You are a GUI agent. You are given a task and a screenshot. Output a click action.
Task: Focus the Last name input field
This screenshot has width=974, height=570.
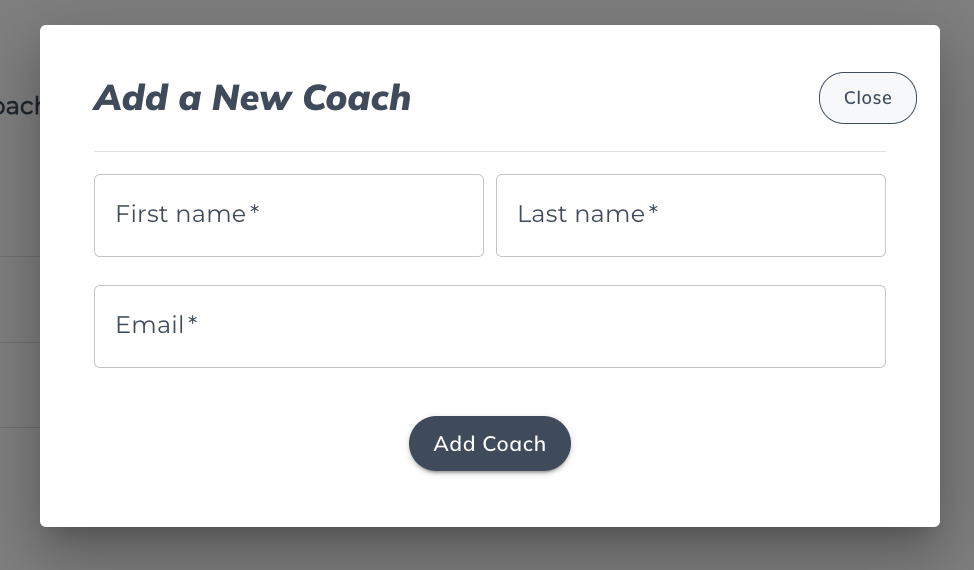pyautogui.click(x=690, y=215)
